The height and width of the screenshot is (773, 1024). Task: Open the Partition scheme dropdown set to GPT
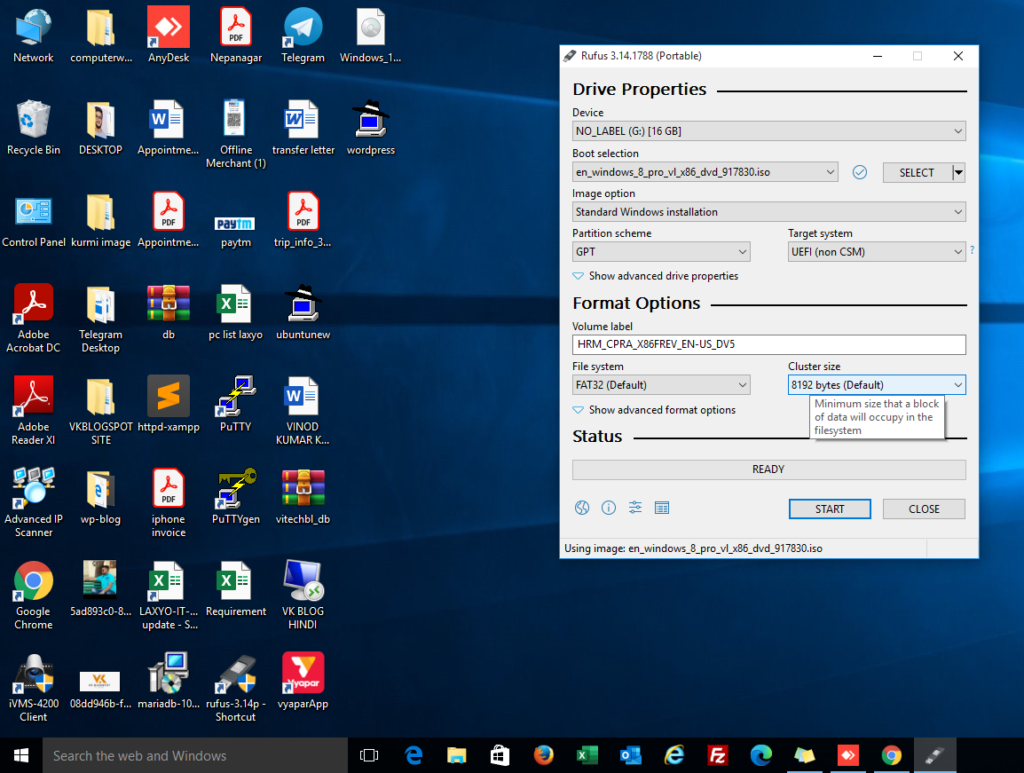tap(660, 252)
